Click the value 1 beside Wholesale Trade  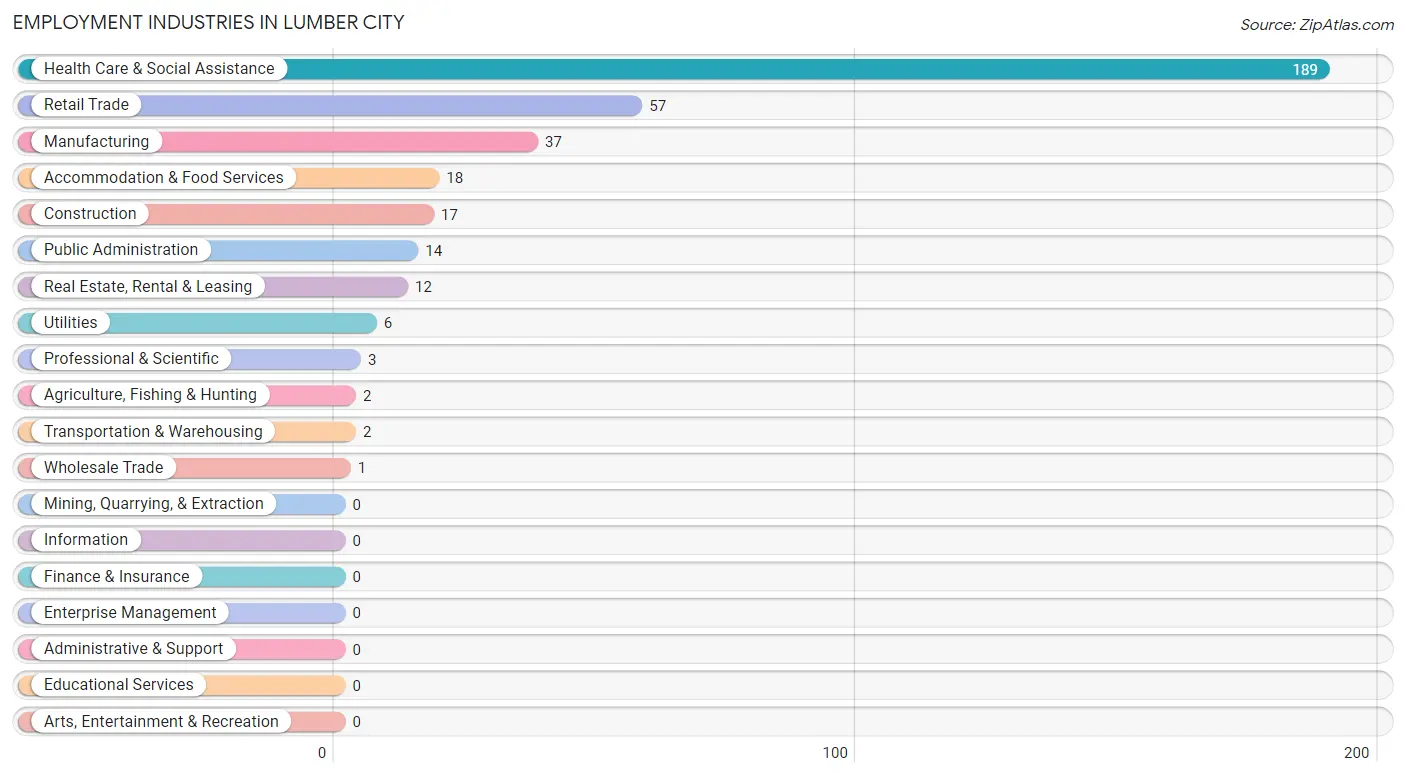pyautogui.click(x=362, y=468)
